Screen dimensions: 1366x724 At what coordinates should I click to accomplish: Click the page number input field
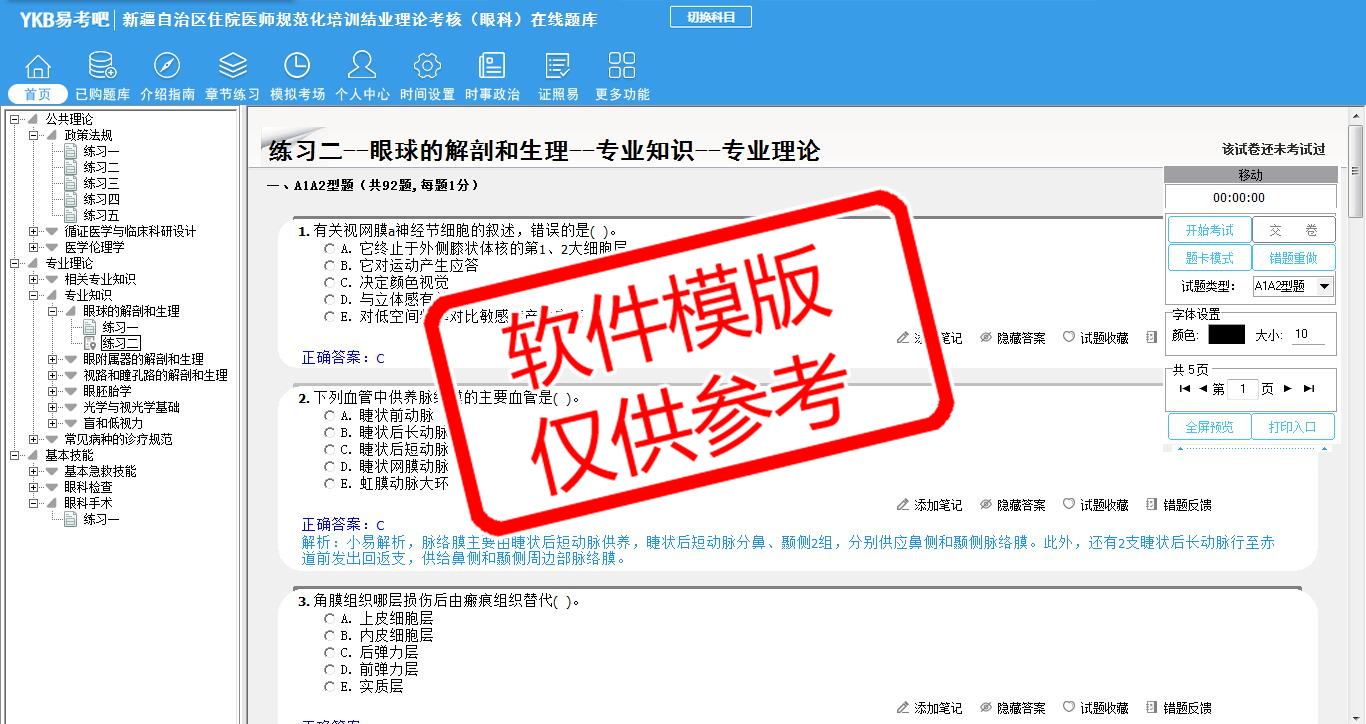tap(1242, 389)
